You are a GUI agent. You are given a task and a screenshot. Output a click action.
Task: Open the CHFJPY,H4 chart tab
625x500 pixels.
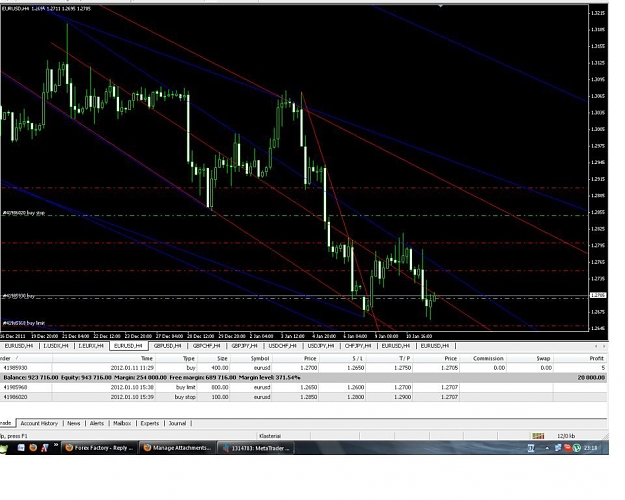[x=358, y=346]
